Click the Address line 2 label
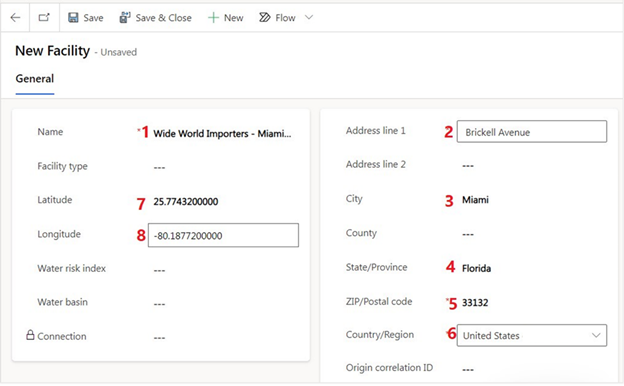Screen dimensions: 624x386 [376, 164]
